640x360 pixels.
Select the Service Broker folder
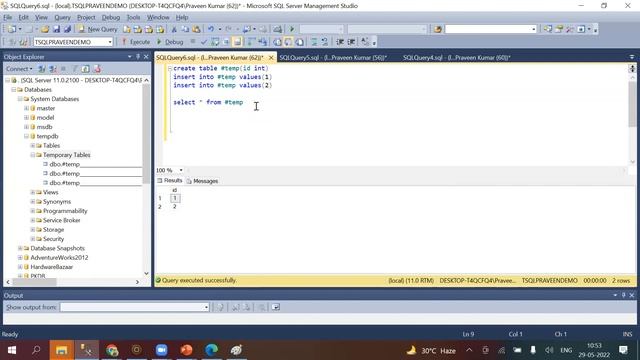(x=62, y=220)
